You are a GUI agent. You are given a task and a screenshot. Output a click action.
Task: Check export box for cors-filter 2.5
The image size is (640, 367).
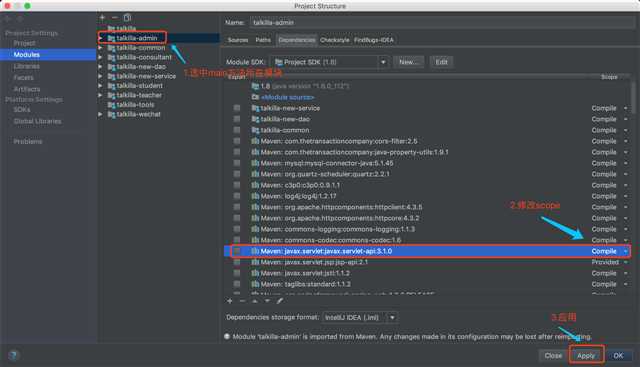click(x=237, y=141)
